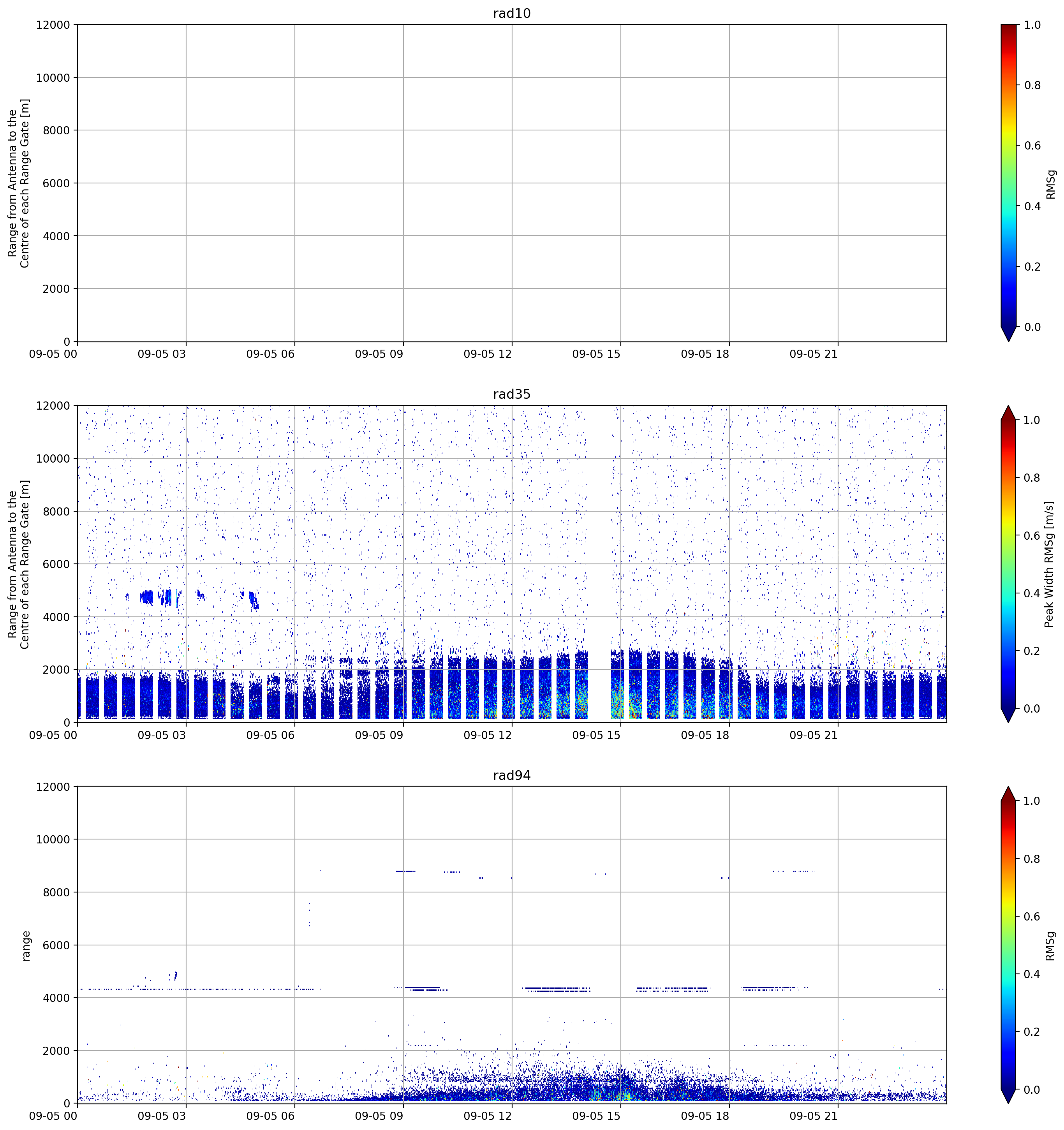This screenshot has width=1064, height=1130.
Task: Click the "2000" y-tick of rad10 plot
Action: [57, 289]
